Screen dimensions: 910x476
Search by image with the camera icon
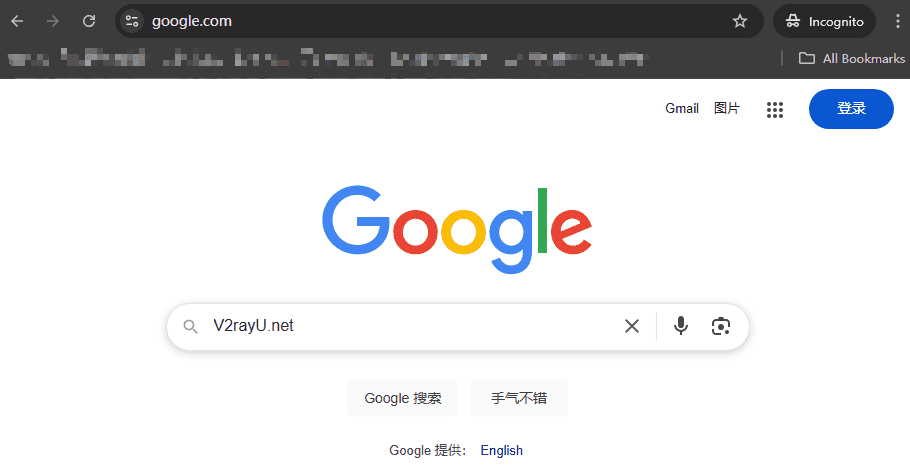click(x=721, y=326)
